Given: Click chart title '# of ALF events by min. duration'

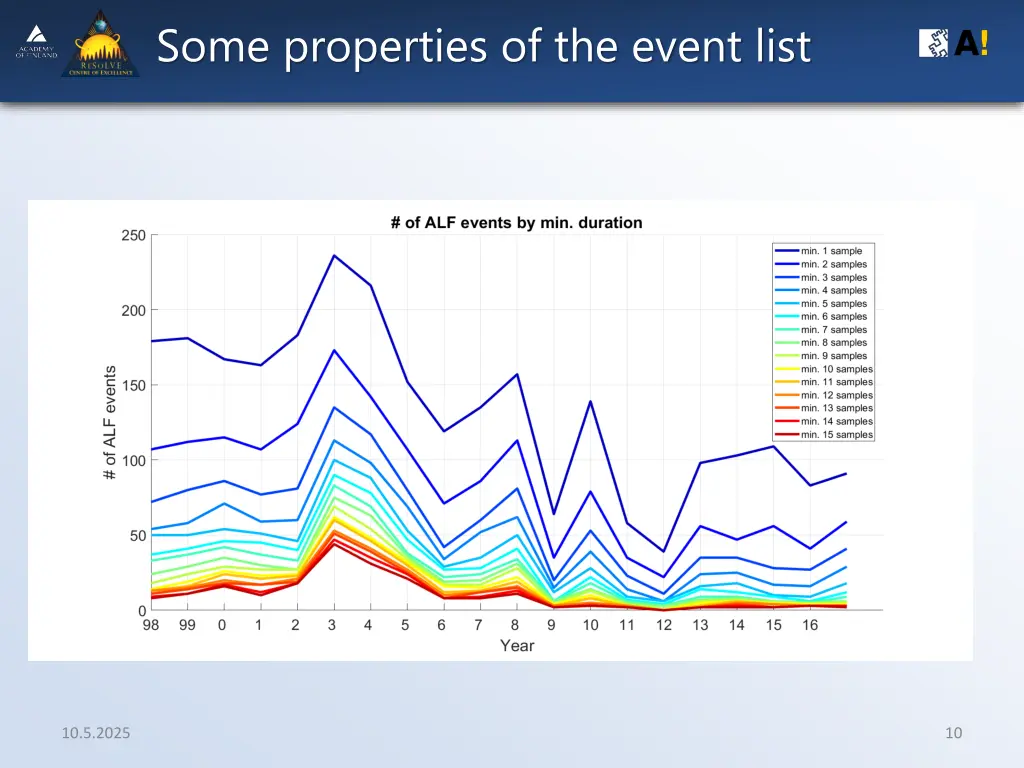Looking at the screenshot, I should click(517, 223).
